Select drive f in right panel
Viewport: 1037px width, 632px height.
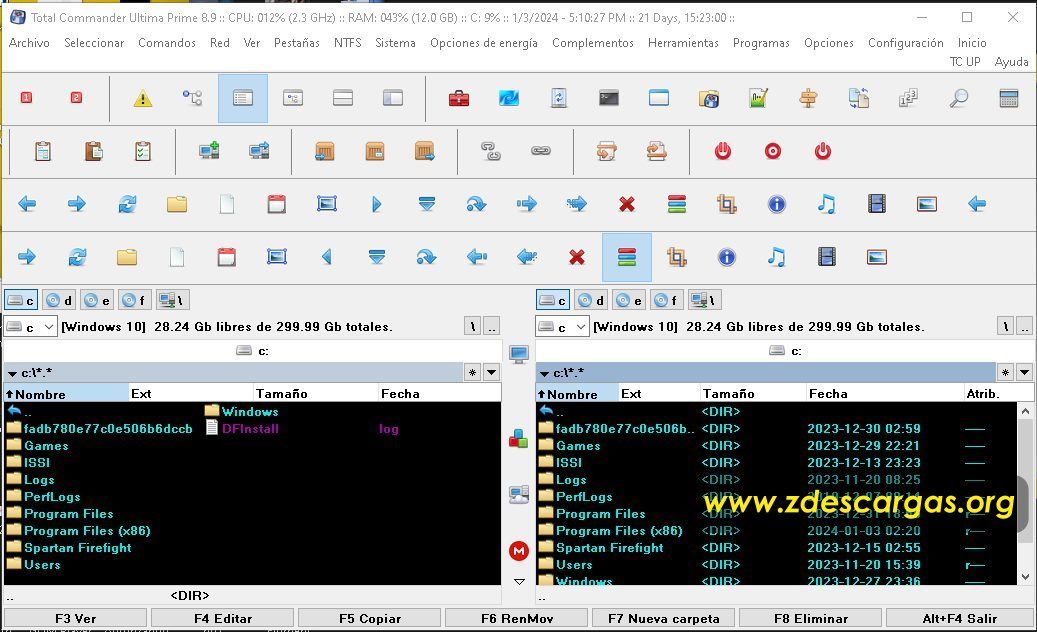tap(667, 300)
